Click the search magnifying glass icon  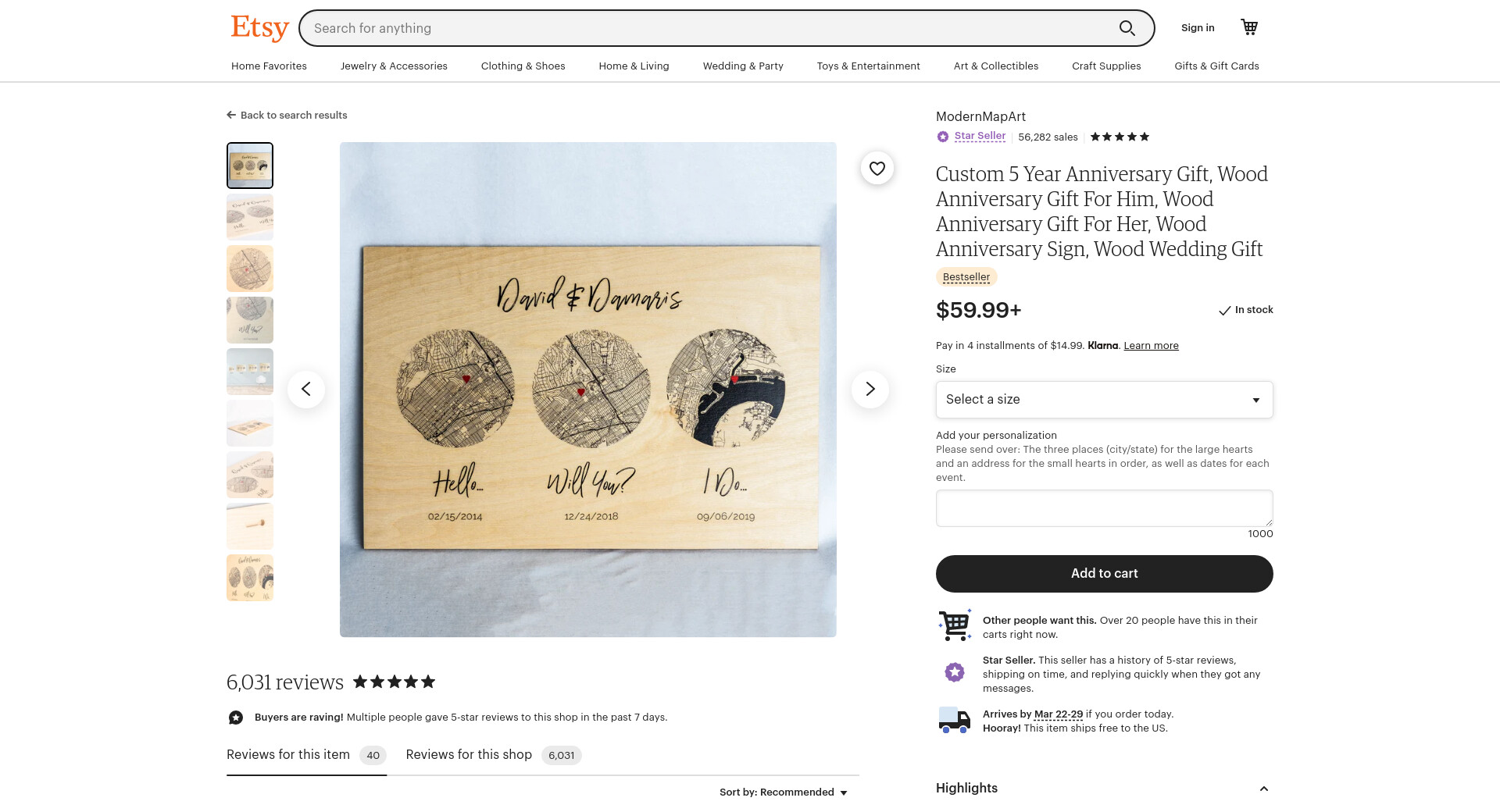(x=1127, y=28)
